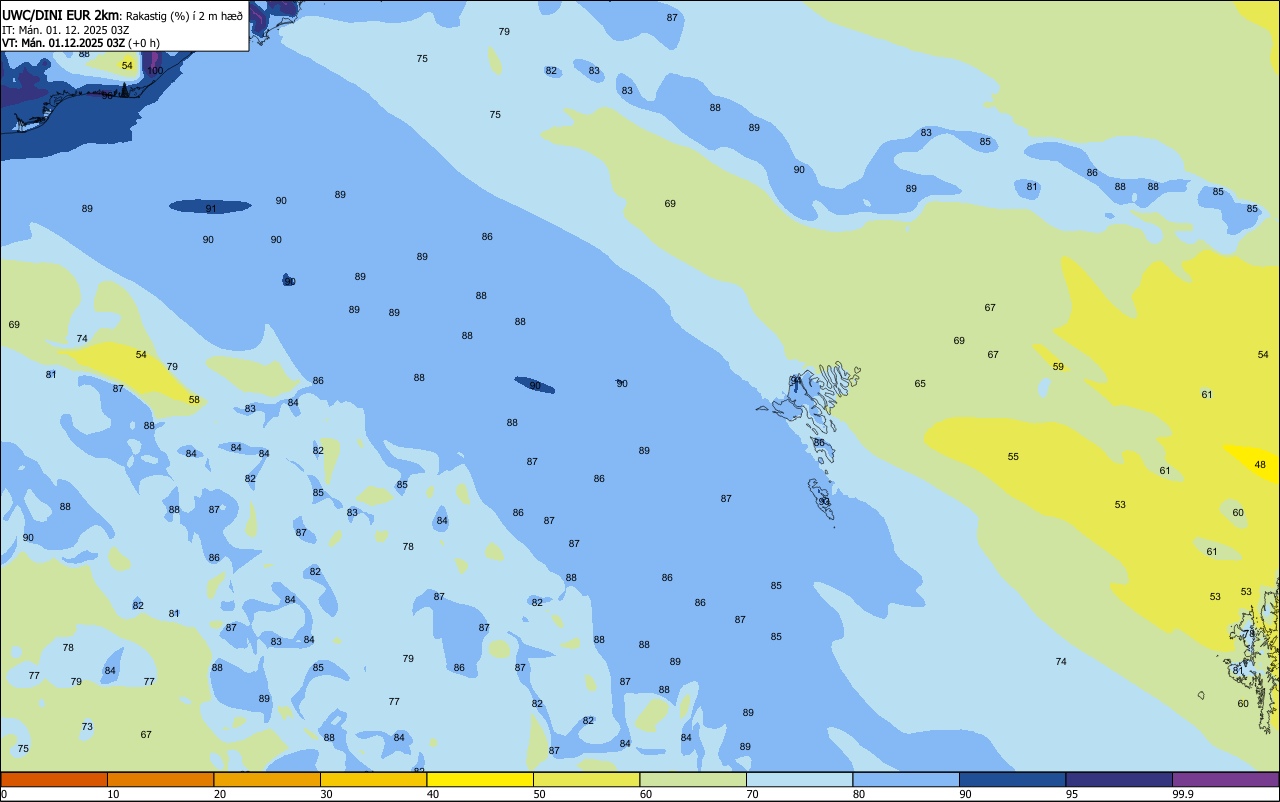Click the purple legend swatch above 99.9
1280x802 pixels.
pyautogui.click(x=1225, y=779)
